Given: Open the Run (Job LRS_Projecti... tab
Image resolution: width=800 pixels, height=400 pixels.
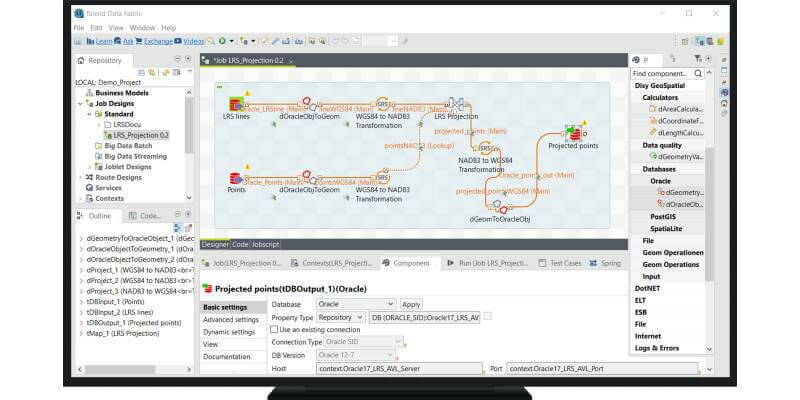Looking at the screenshot, I should tap(487, 263).
